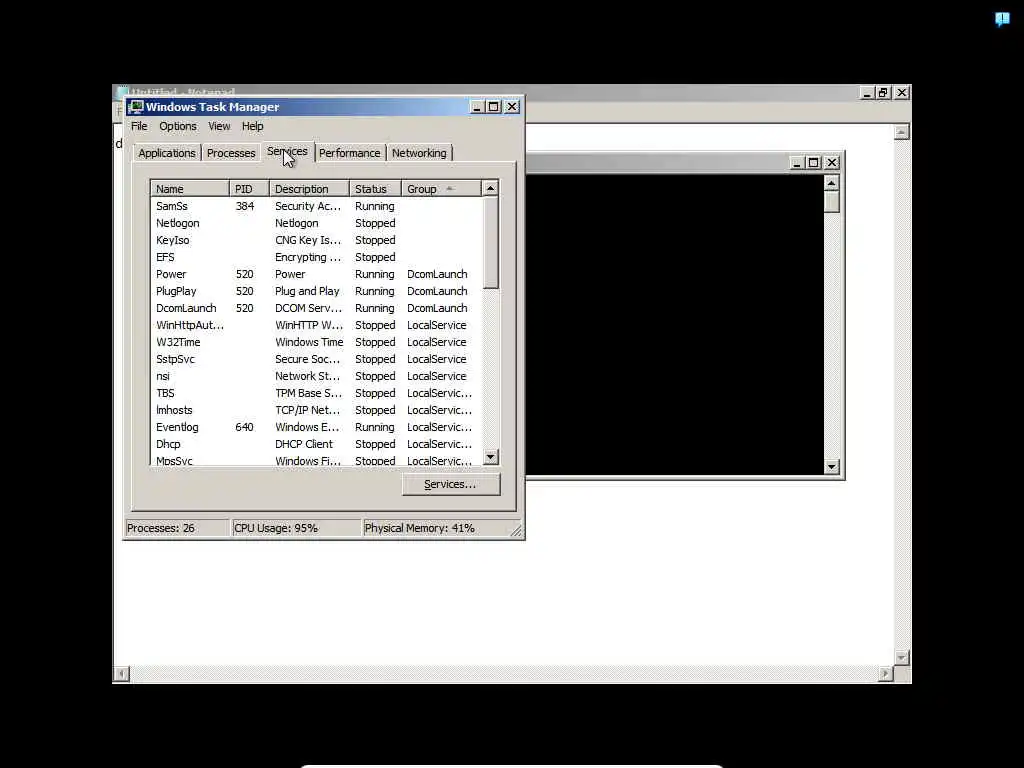1024x768 pixels.
Task: Select the nsi service row
Action: click(316, 376)
